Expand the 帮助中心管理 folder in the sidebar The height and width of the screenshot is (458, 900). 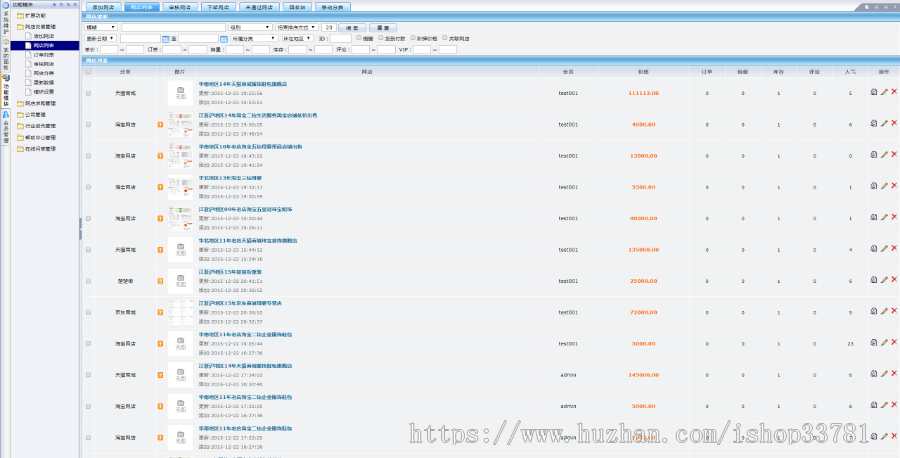(x=37, y=137)
